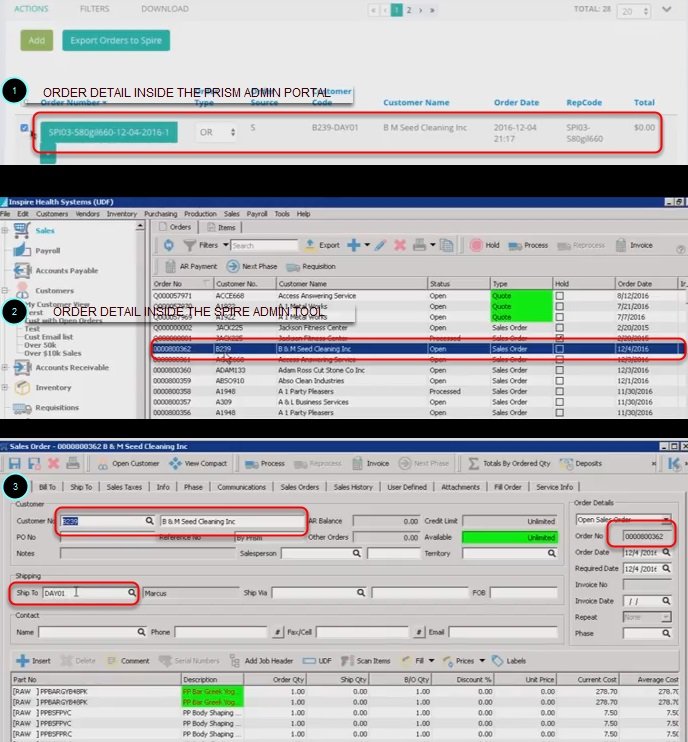The width and height of the screenshot is (688, 742).
Task: Click the Labels tag button
Action: (x=509, y=661)
